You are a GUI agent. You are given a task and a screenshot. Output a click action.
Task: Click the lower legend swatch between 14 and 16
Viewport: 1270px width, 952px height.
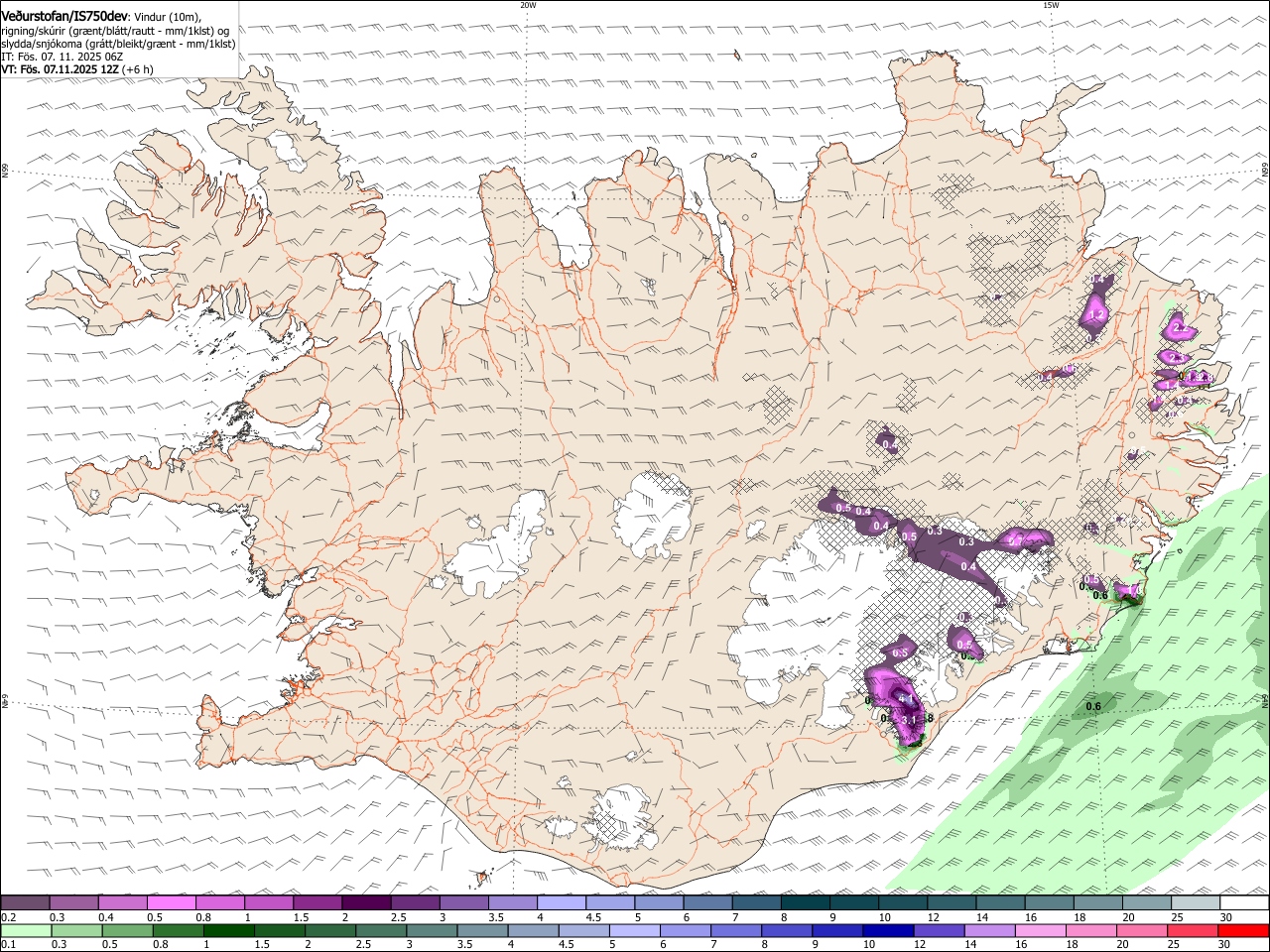(989, 931)
